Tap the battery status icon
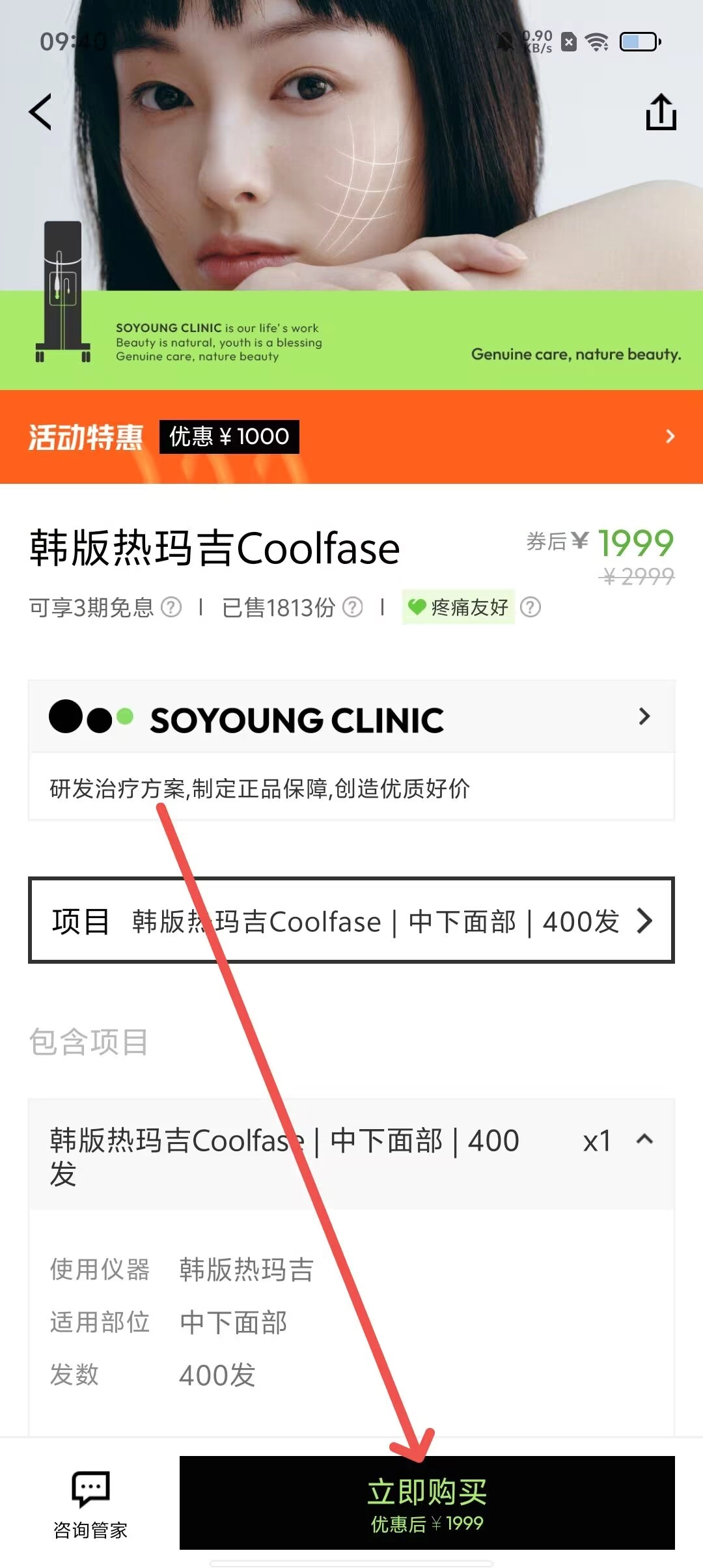703x1568 pixels. click(x=641, y=42)
